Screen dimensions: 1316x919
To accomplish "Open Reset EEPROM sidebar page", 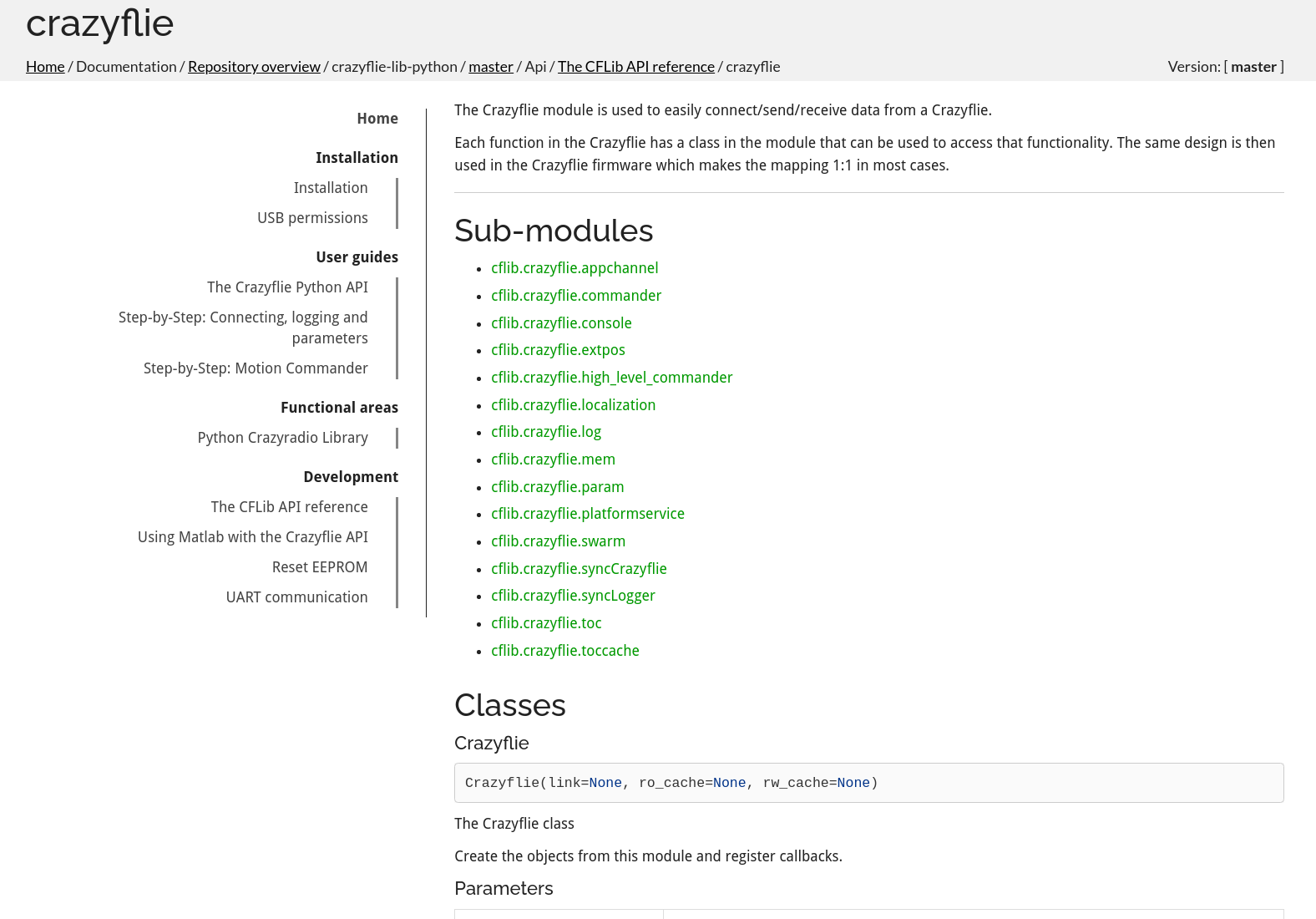I will point(320,567).
